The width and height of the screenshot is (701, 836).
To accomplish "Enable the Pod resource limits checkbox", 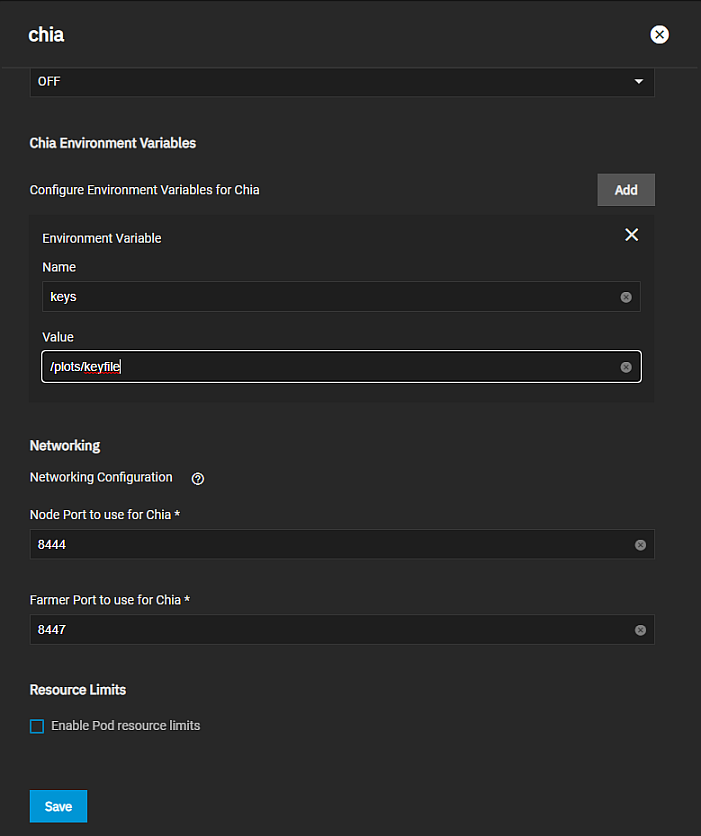I will (37, 726).
